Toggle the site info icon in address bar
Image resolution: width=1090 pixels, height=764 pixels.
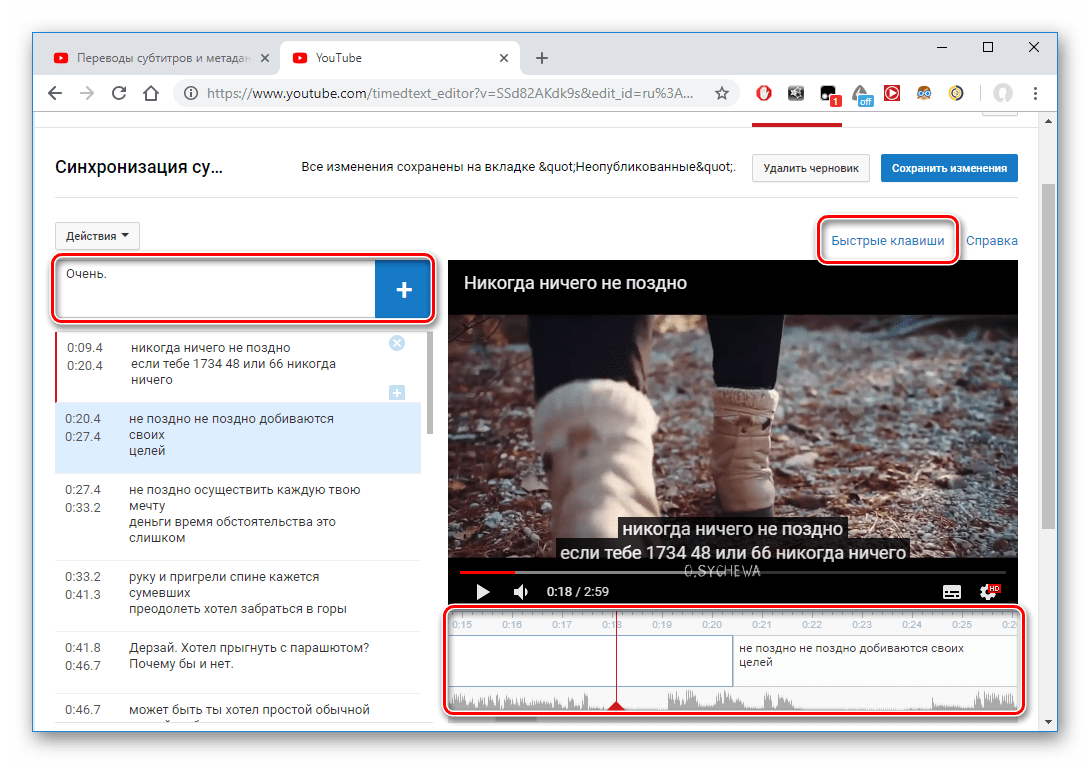190,92
